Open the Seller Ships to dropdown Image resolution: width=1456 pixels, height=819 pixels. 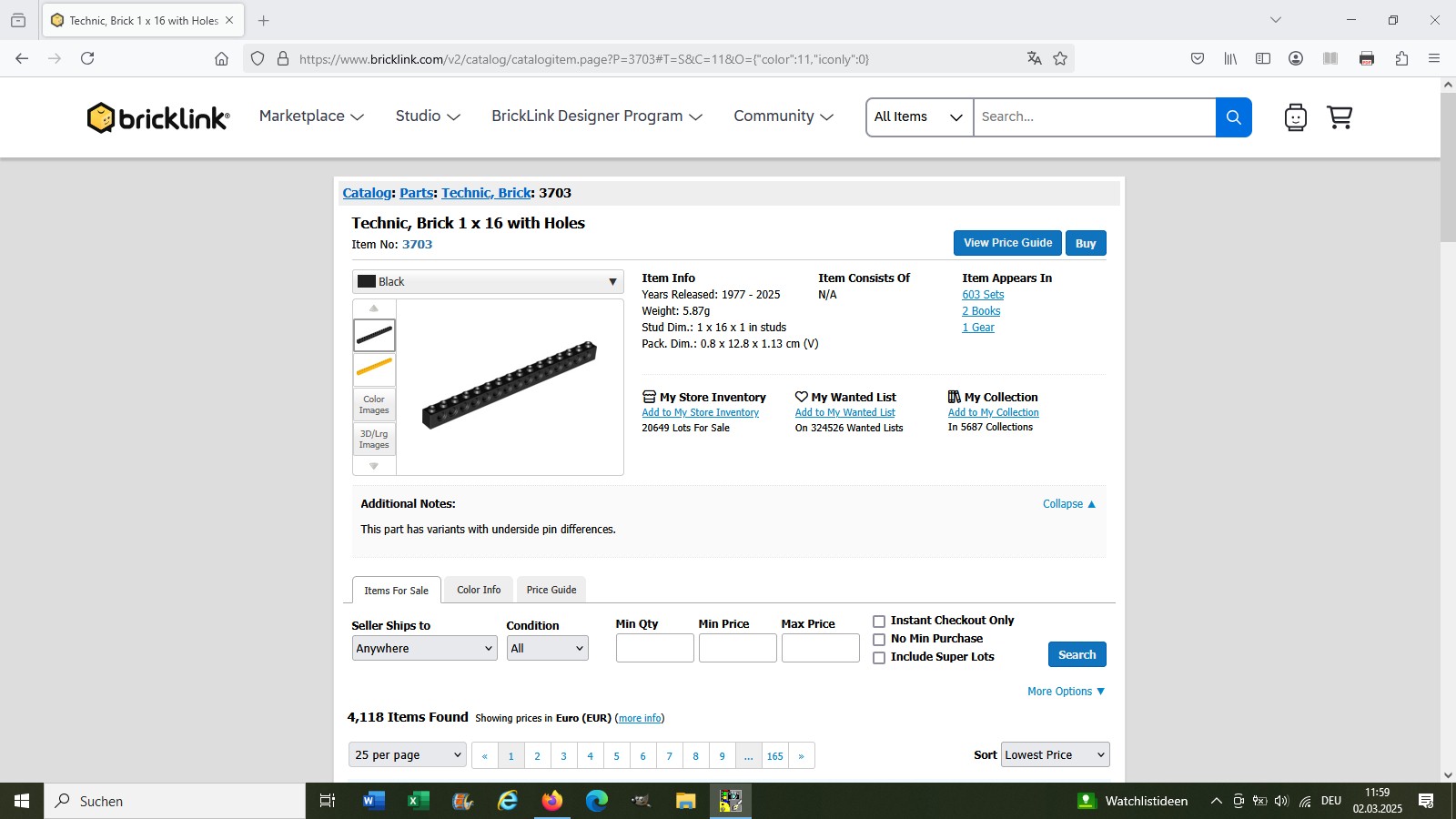tap(424, 648)
